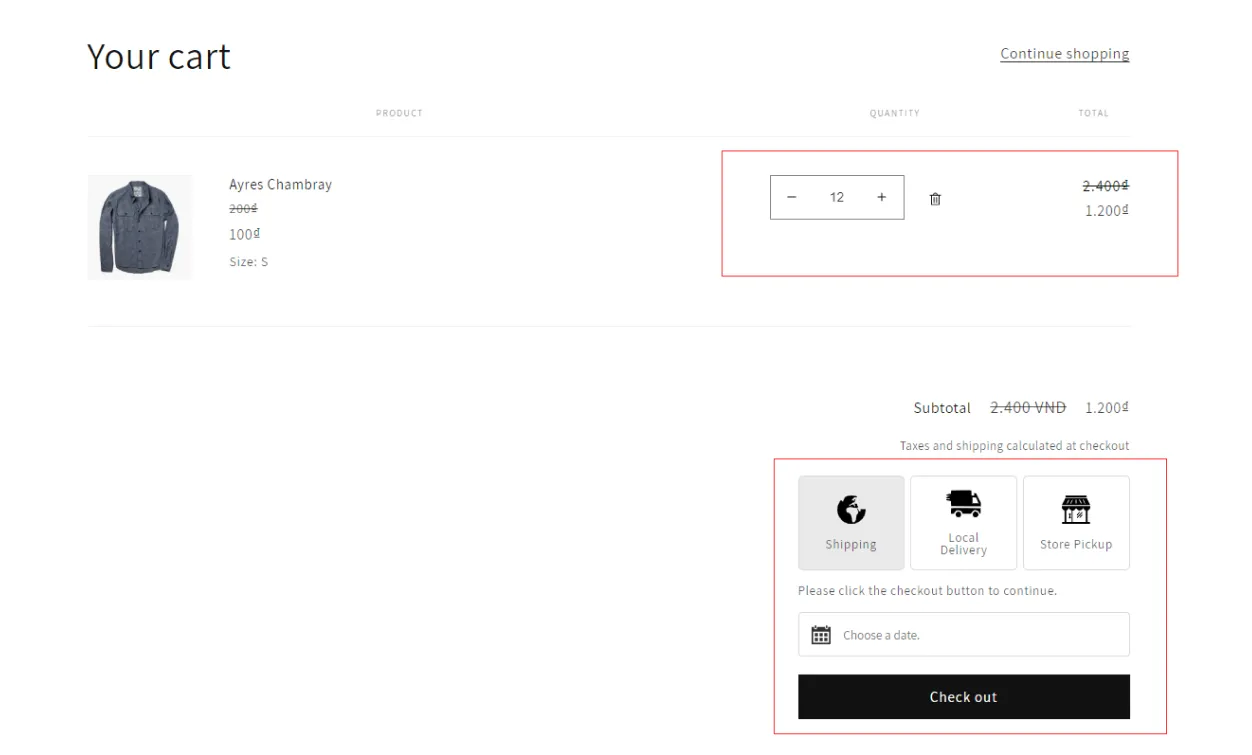Select the Shipping delivery option label
This screenshot has height=755, width=1252.
point(851,545)
